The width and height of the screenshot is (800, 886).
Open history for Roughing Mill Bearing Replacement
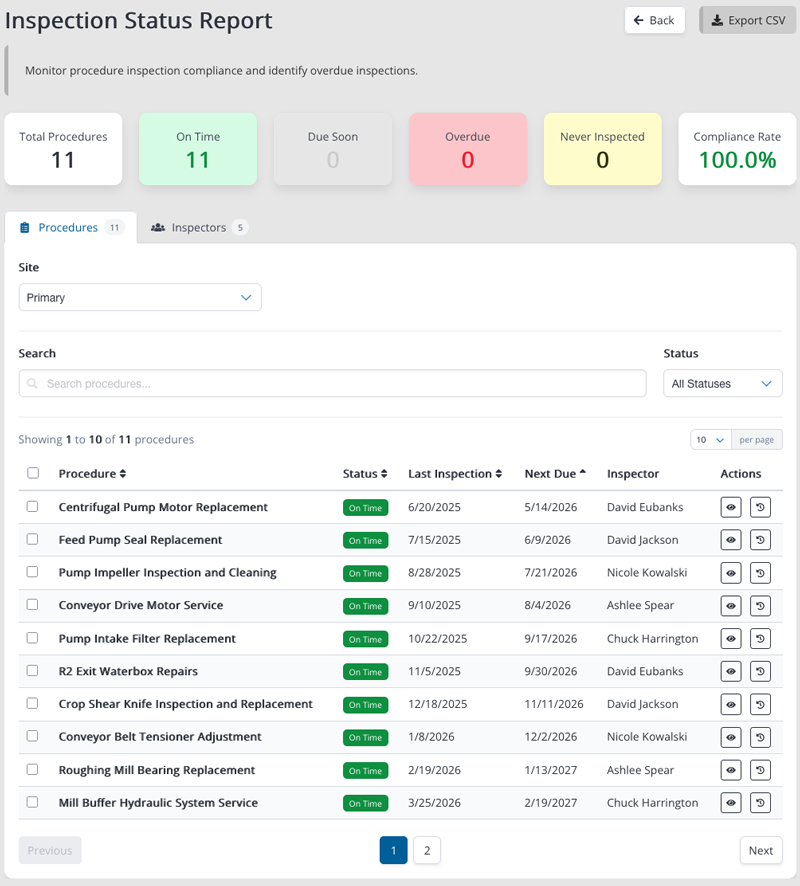coord(760,770)
